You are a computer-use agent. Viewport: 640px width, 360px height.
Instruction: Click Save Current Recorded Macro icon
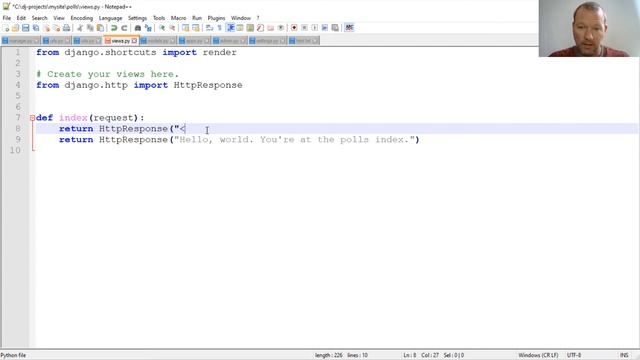(x=335, y=28)
